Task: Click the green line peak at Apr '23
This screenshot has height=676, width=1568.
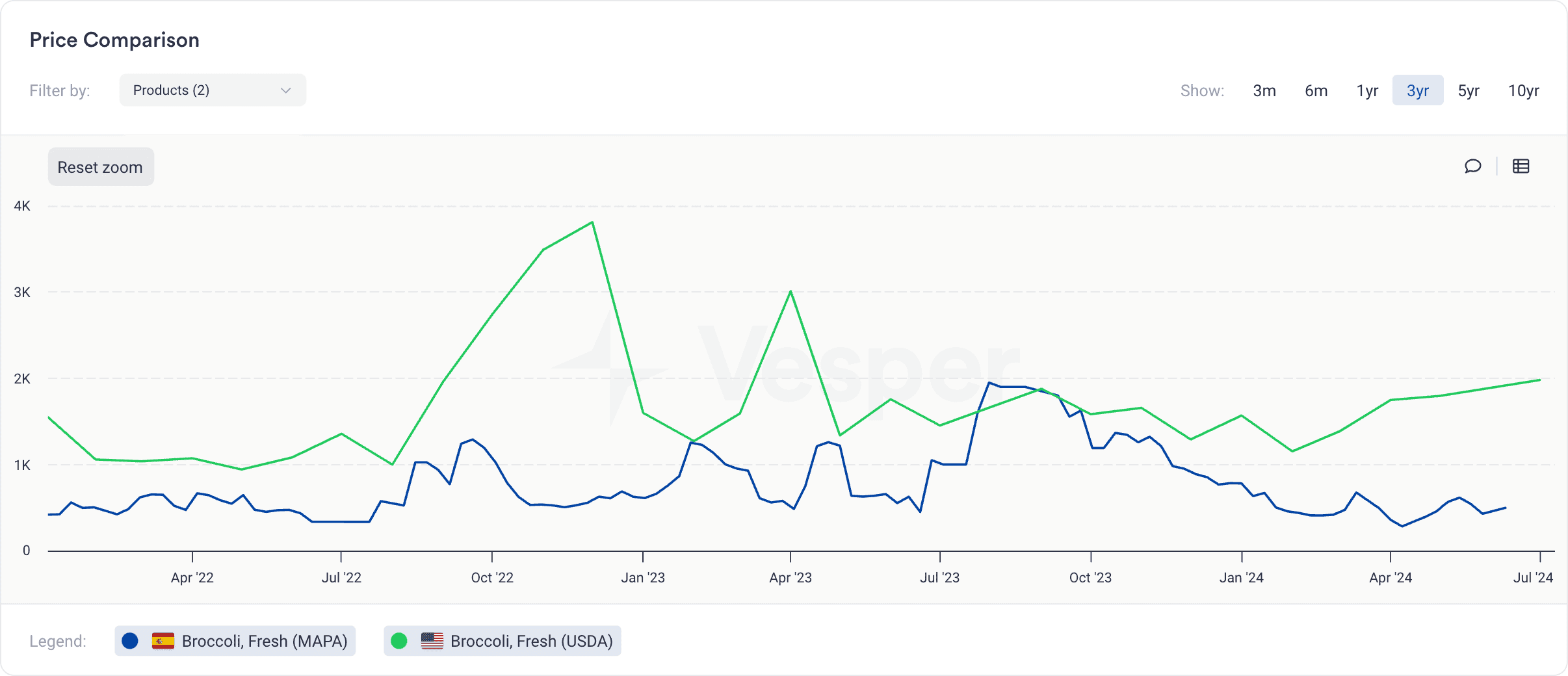Action: pos(791,291)
